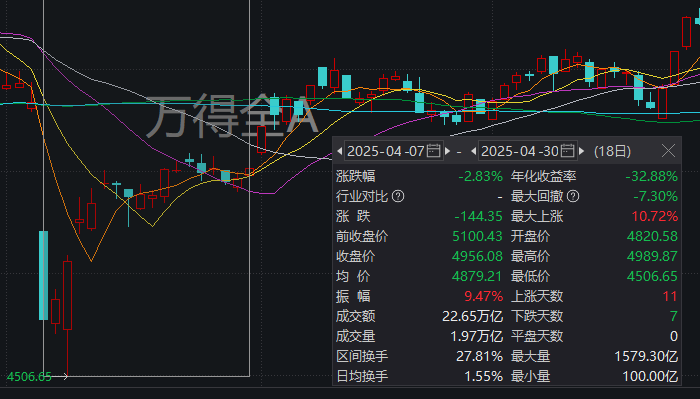700x399 pixels.
Task: Click the 振幅 value 9.47%
Action: pos(483,296)
